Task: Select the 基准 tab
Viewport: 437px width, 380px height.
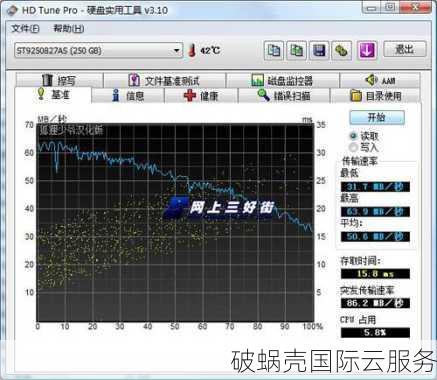Action: point(53,95)
